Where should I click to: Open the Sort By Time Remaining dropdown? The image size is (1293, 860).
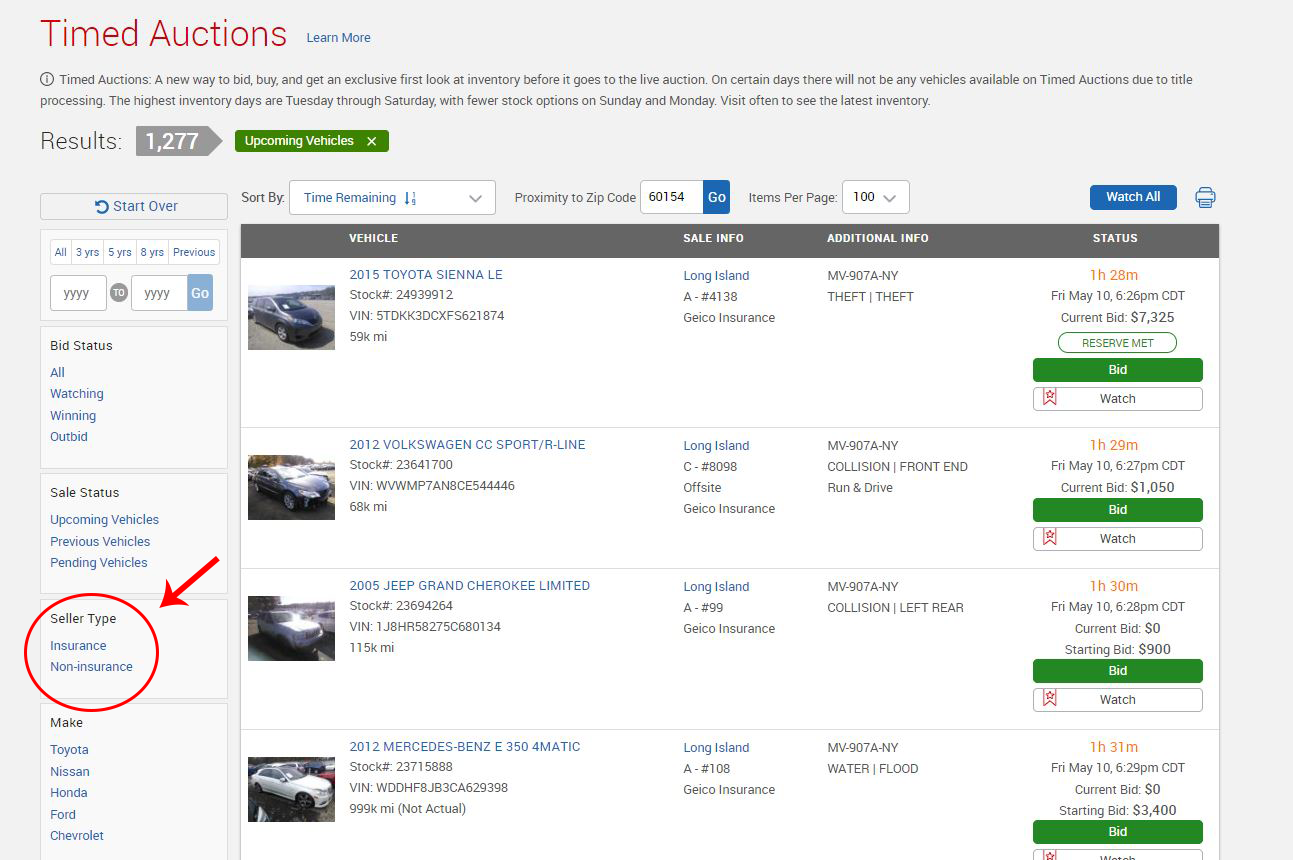tap(392, 197)
